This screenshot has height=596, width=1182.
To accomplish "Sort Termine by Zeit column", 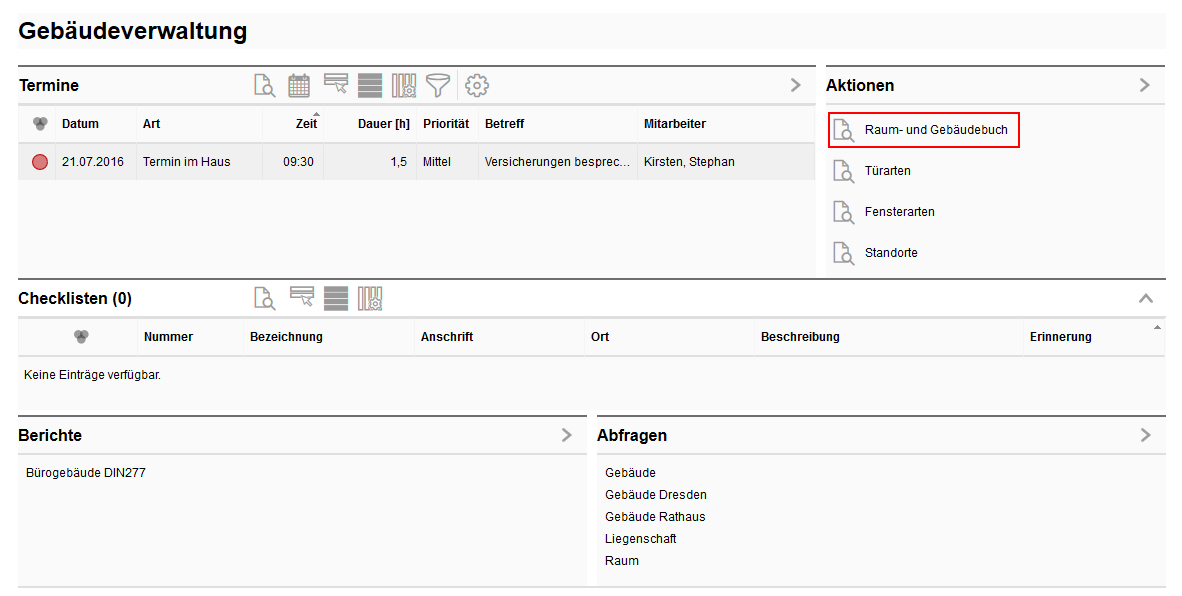I will pyautogui.click(x=306, y=124).
